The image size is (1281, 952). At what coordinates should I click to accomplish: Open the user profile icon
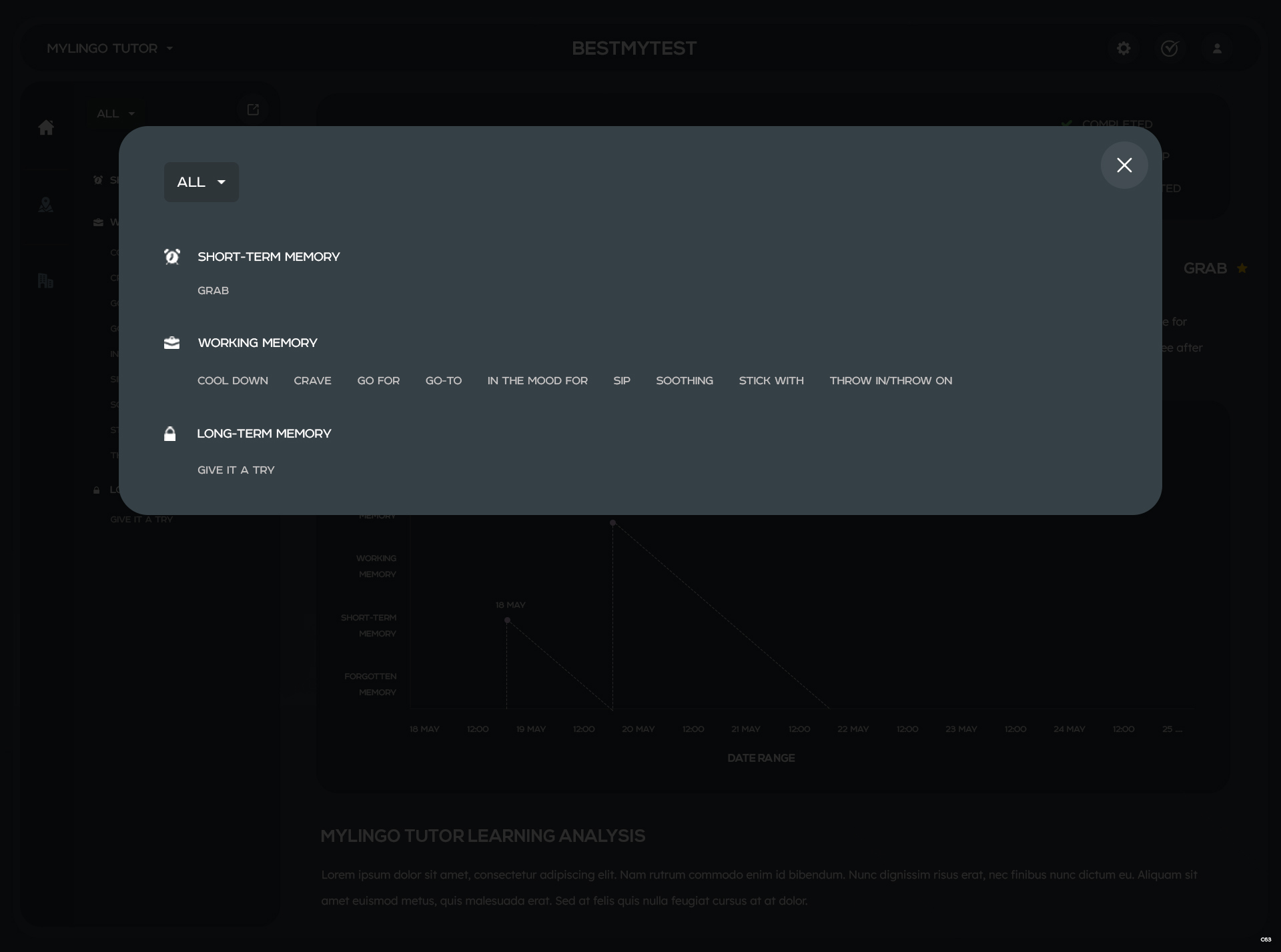1216,48
